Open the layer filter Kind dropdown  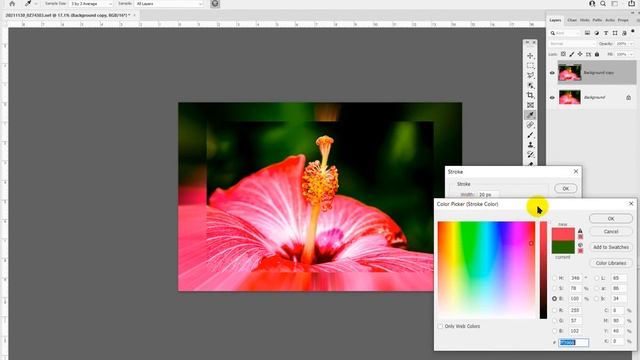point(565,33)
